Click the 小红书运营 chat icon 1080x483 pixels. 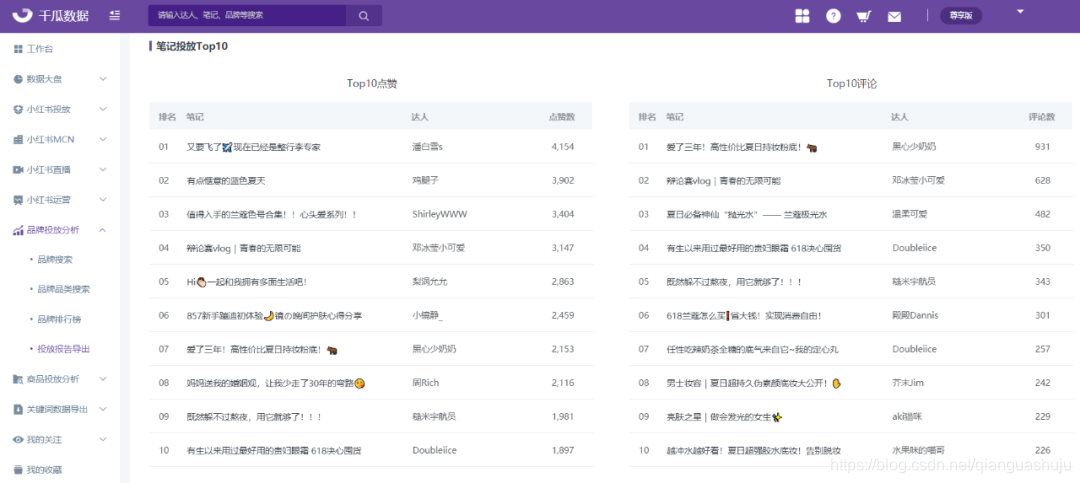click(x=18, y=200)
